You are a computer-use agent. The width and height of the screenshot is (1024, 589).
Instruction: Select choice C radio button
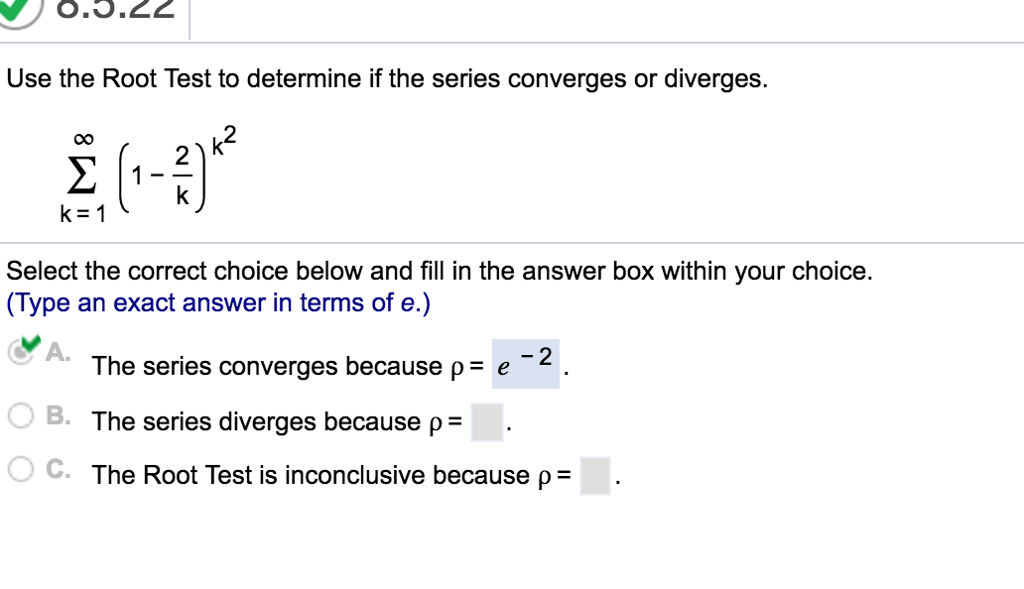coord(20,468)
